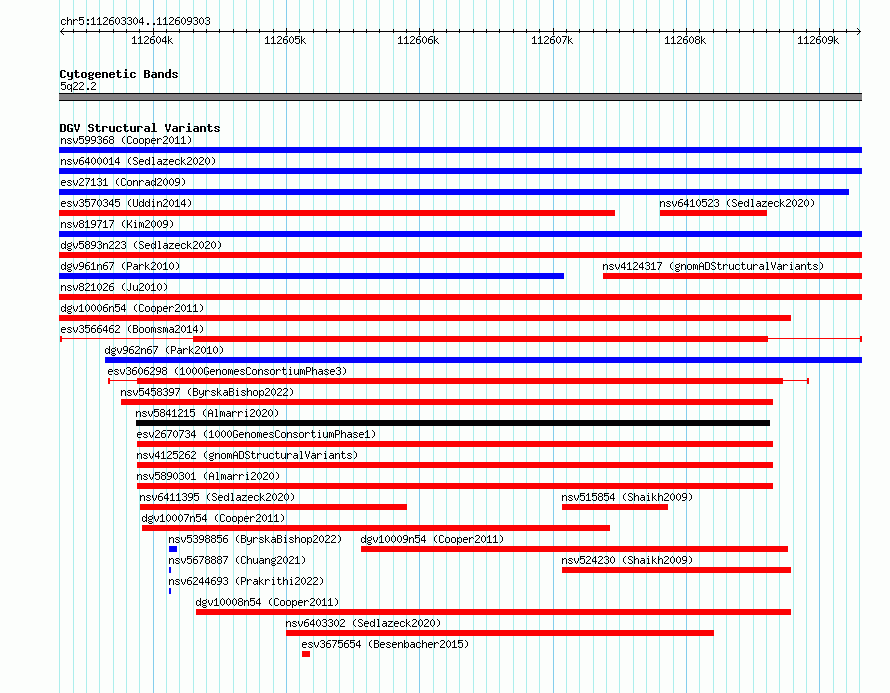This screenshot has height=693, width=890.
Task: Click the 112604k ruler label
Action: [152, 40]
